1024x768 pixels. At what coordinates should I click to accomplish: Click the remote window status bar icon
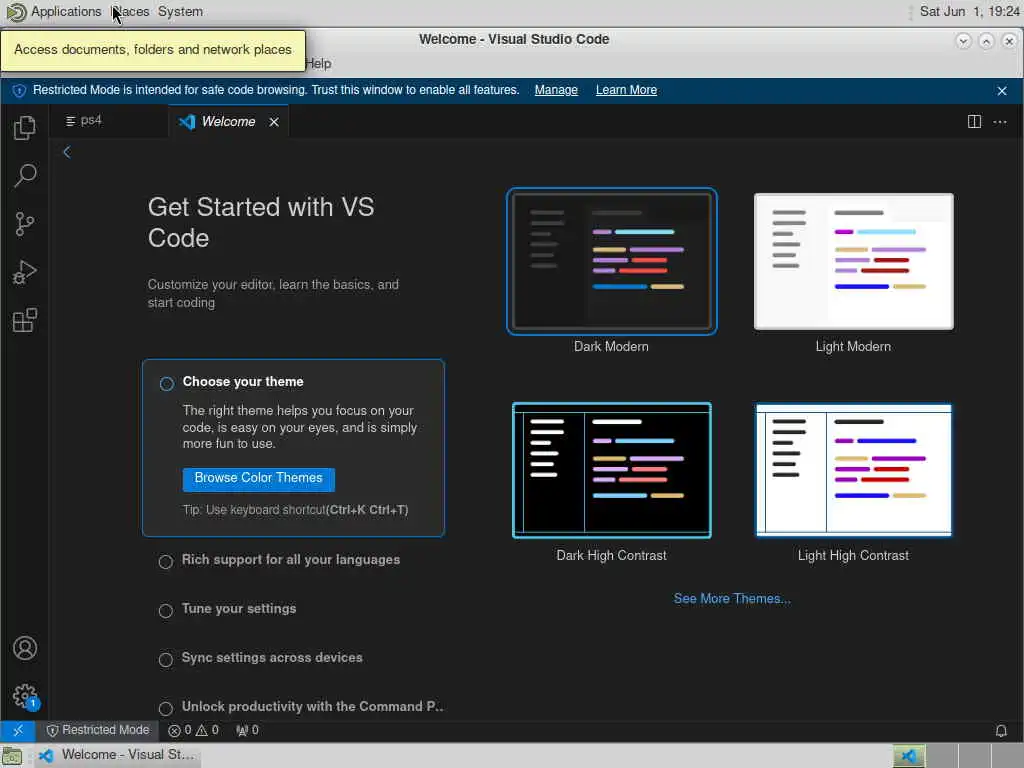click(x=18, y=730)
